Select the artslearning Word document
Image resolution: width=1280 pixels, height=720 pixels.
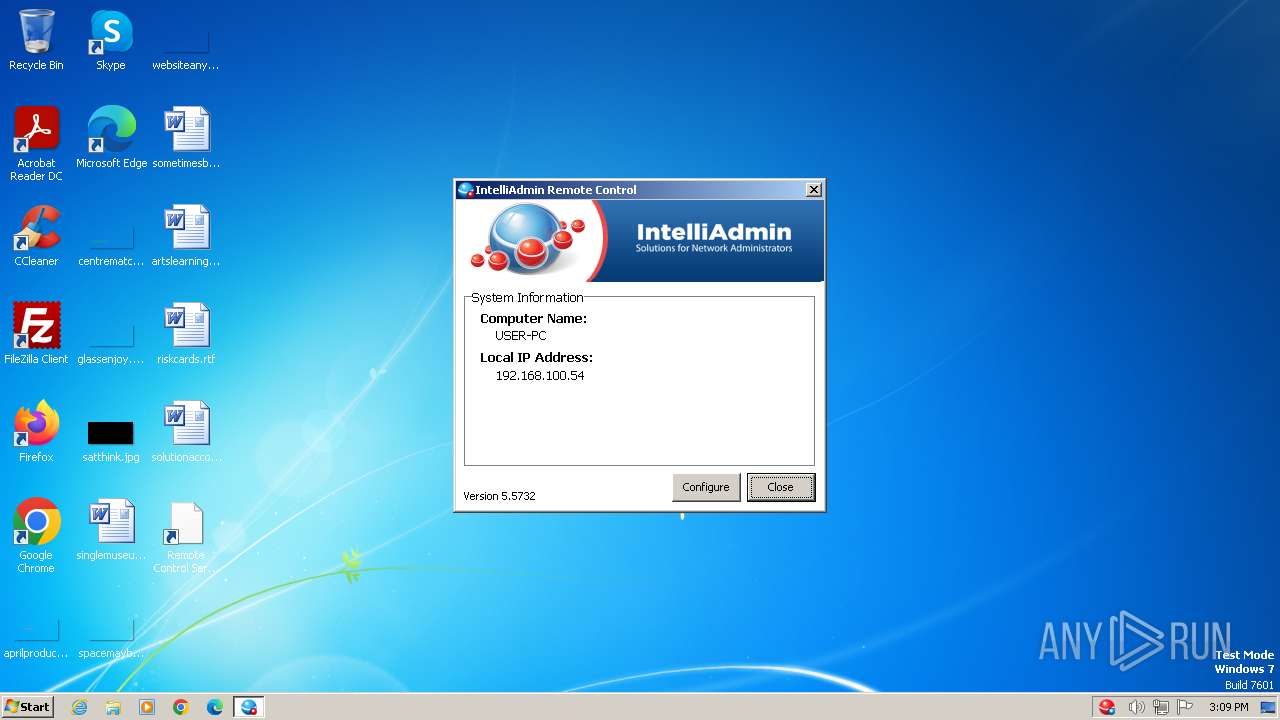click(186, 236)
